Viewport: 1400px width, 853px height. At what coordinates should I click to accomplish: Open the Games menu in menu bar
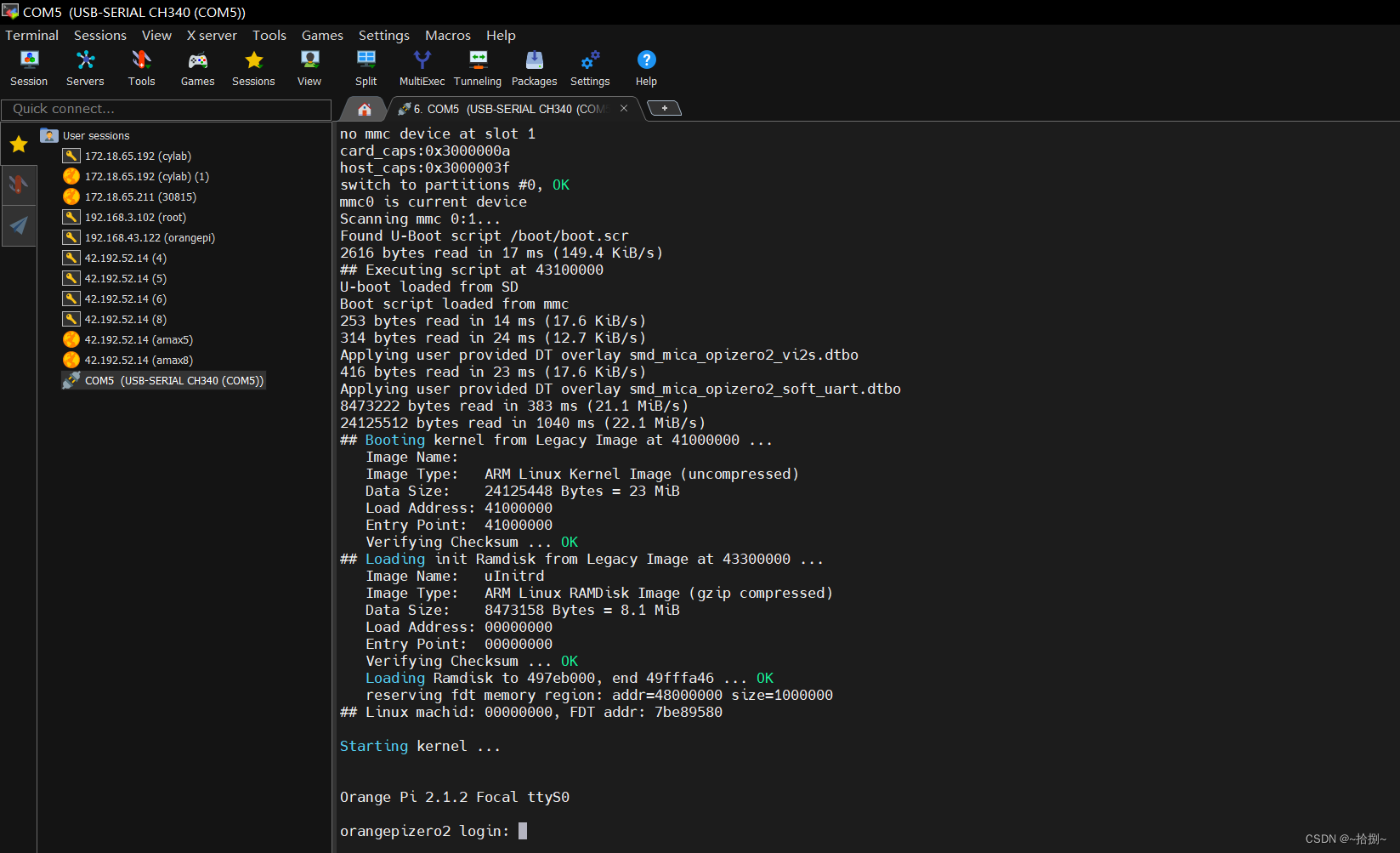pyautogui.click(x=322, y=35)
